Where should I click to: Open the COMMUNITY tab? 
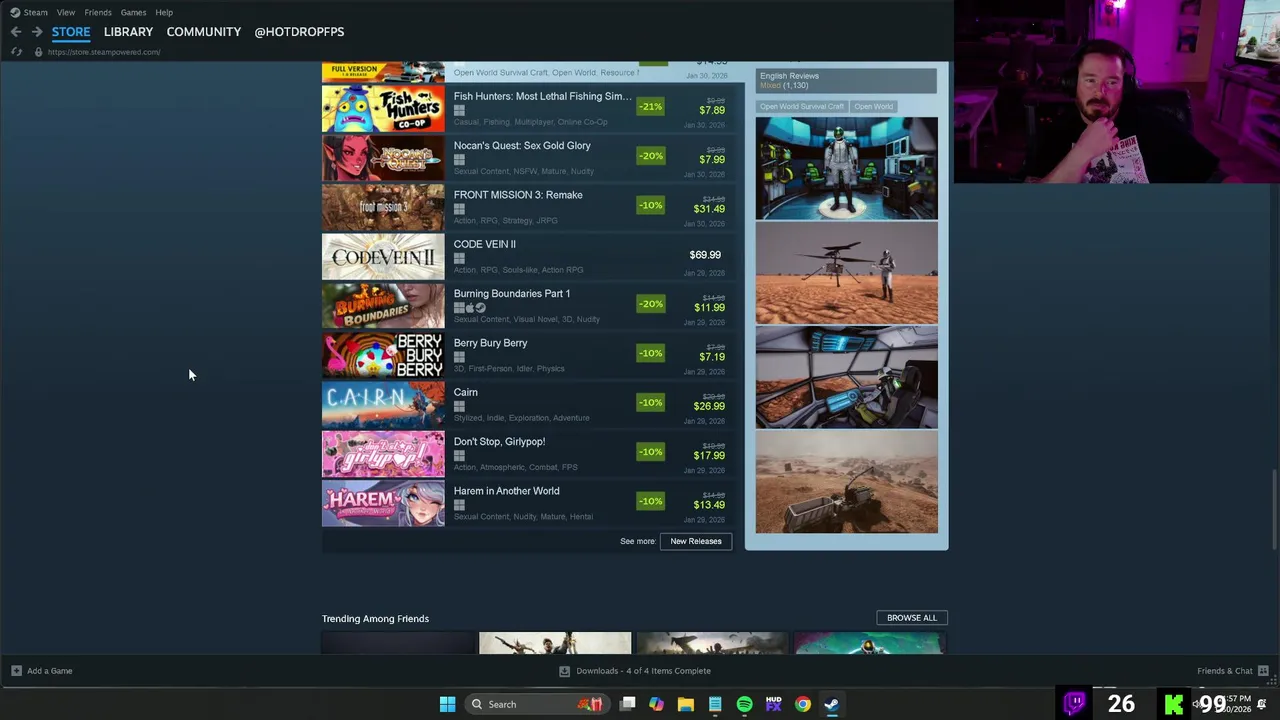click(203, 32)
